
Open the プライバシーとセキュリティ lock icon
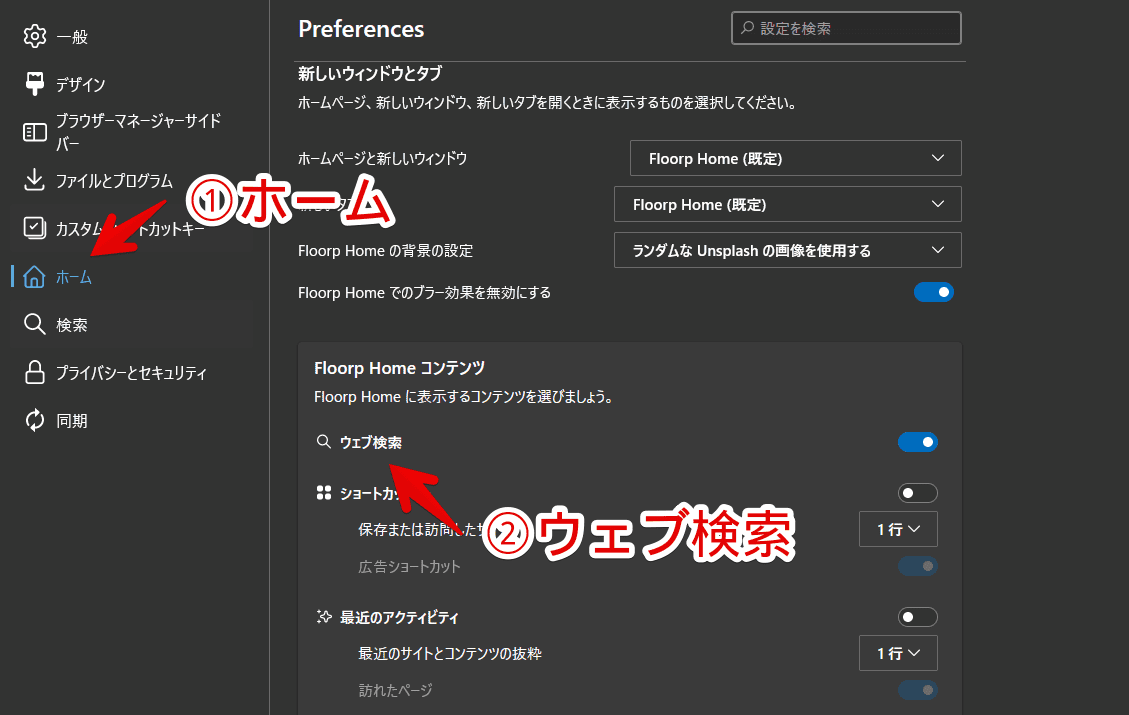click(35, 372)
